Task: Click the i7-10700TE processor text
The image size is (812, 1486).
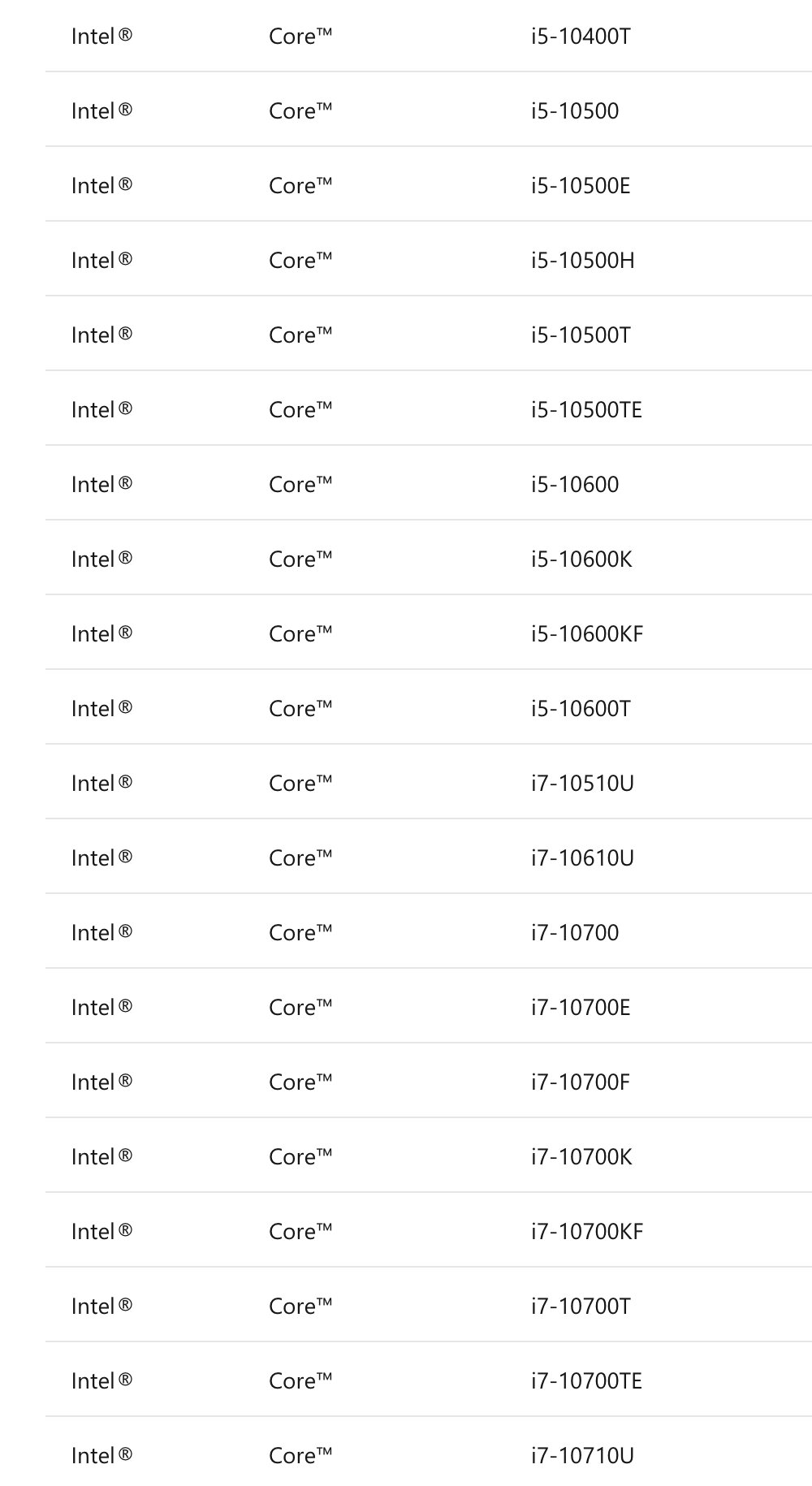Action: tap(586, 1381)
